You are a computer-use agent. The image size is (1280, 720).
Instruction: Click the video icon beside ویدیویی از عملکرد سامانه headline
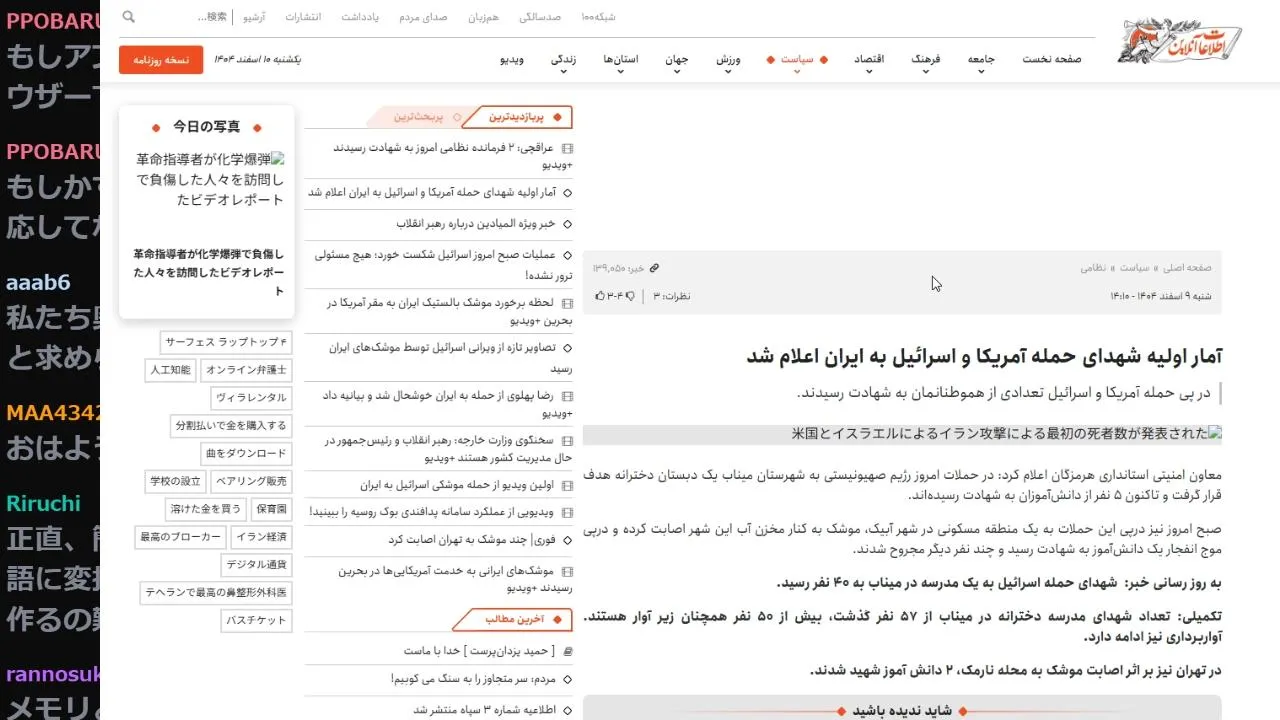(567, 513)
